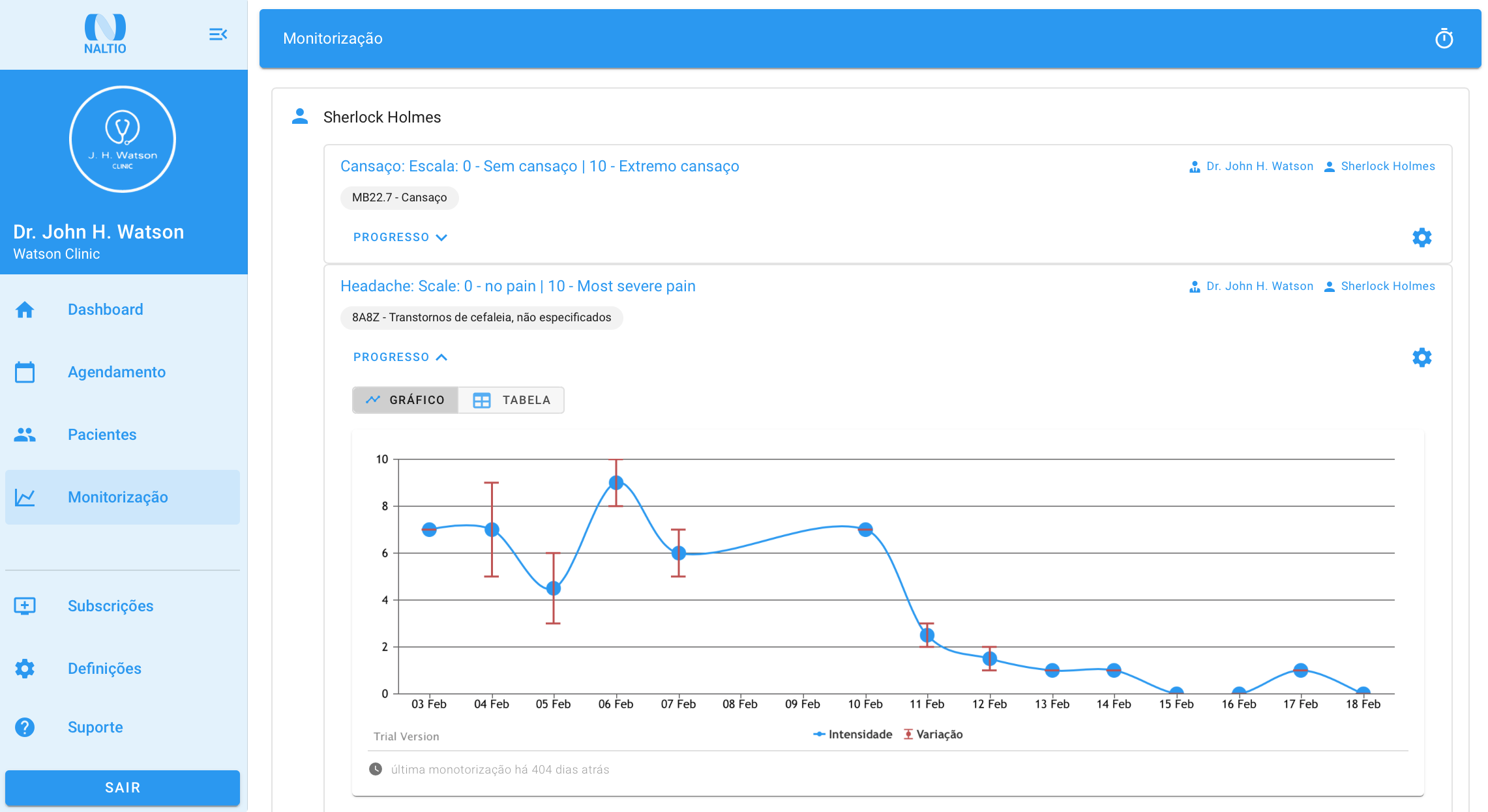Click the Suporte help icon

[x=25, y=727]
